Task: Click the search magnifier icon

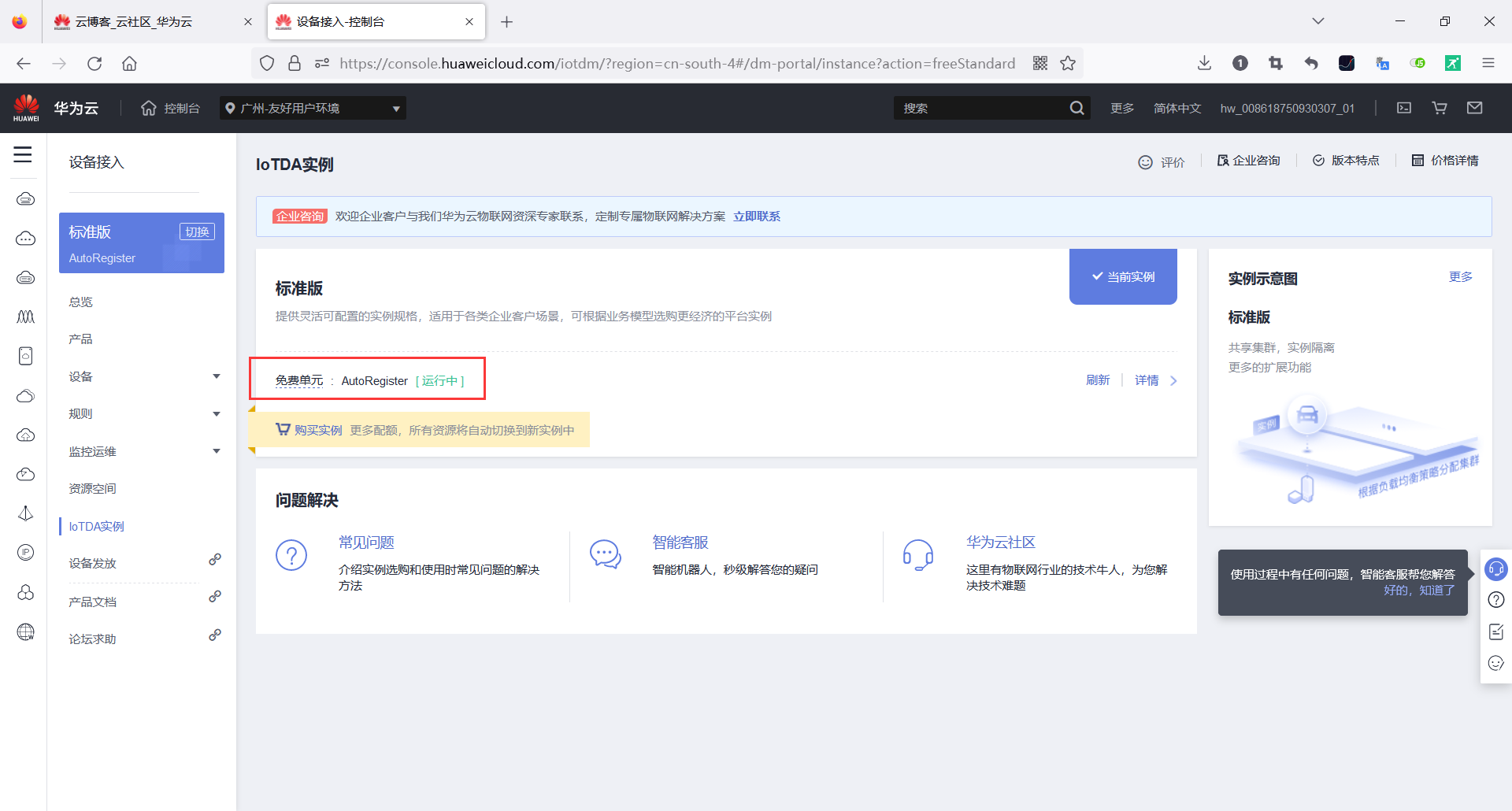Action: (1077, 108)
